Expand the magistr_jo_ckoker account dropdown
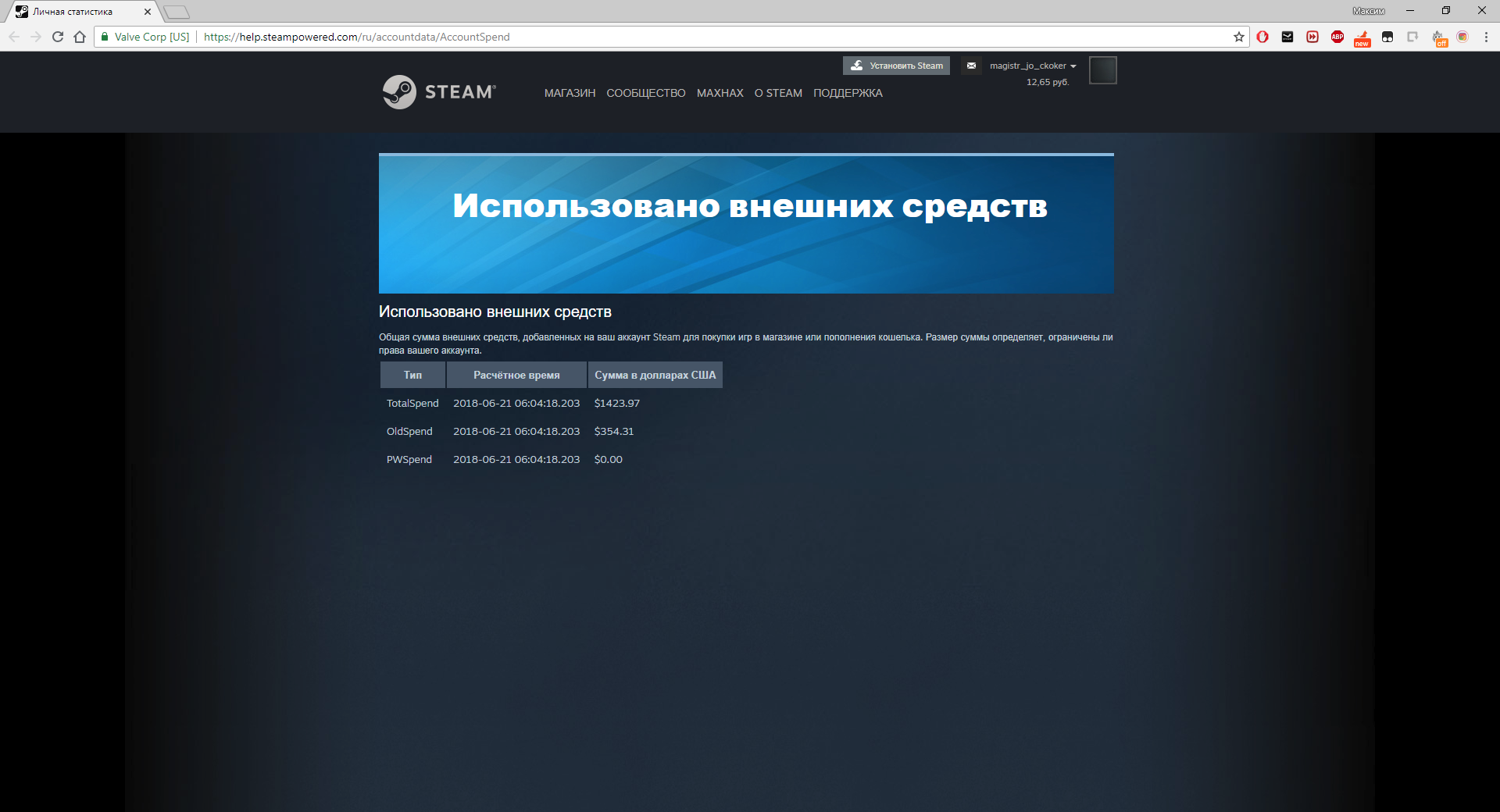This screenshot has width=1500, height=812. point(1033,66)
